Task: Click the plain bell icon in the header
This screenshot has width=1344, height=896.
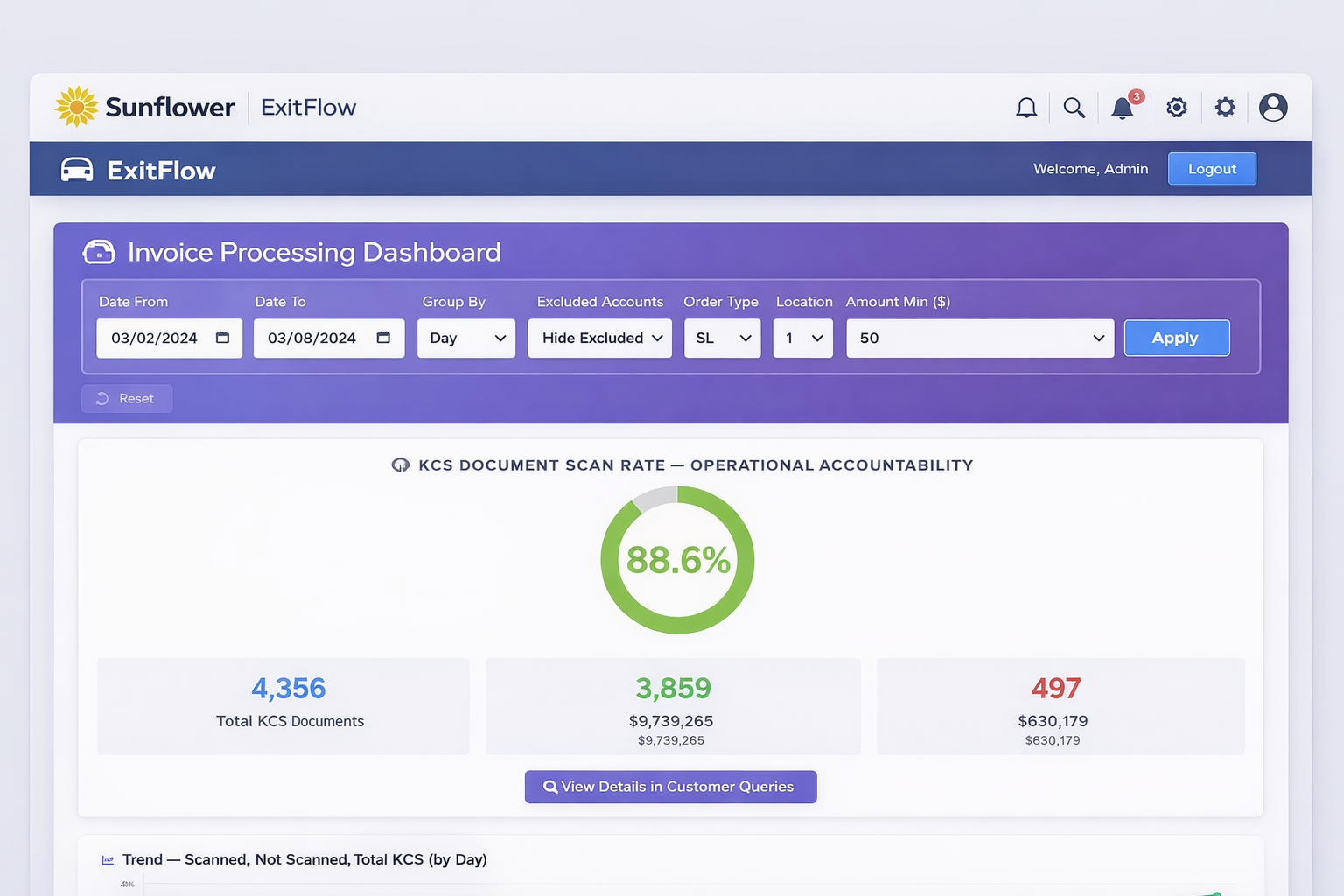Action: point(1026,107)
